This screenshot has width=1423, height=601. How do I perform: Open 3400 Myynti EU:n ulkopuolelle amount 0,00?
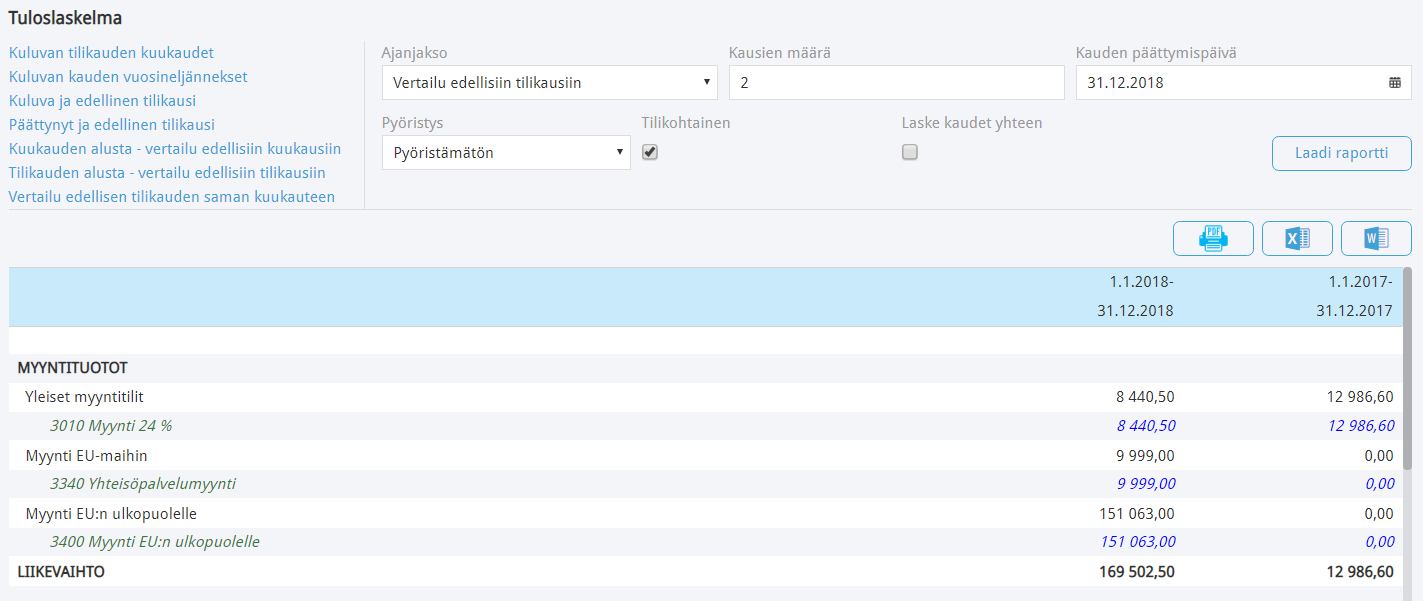[x=1379, y=542]
